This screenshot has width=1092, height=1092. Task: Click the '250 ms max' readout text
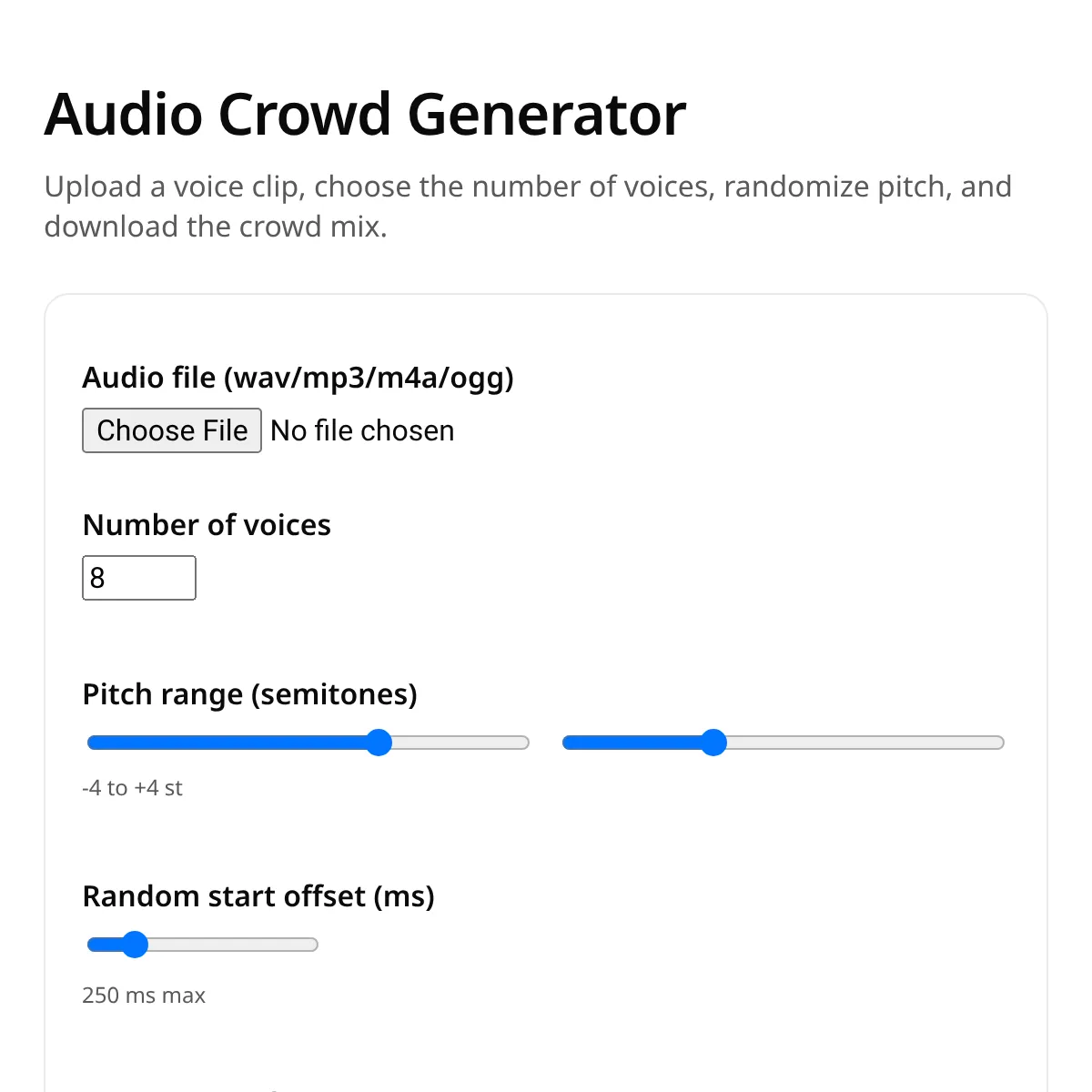pyautogui.click(x=144, y=996)
